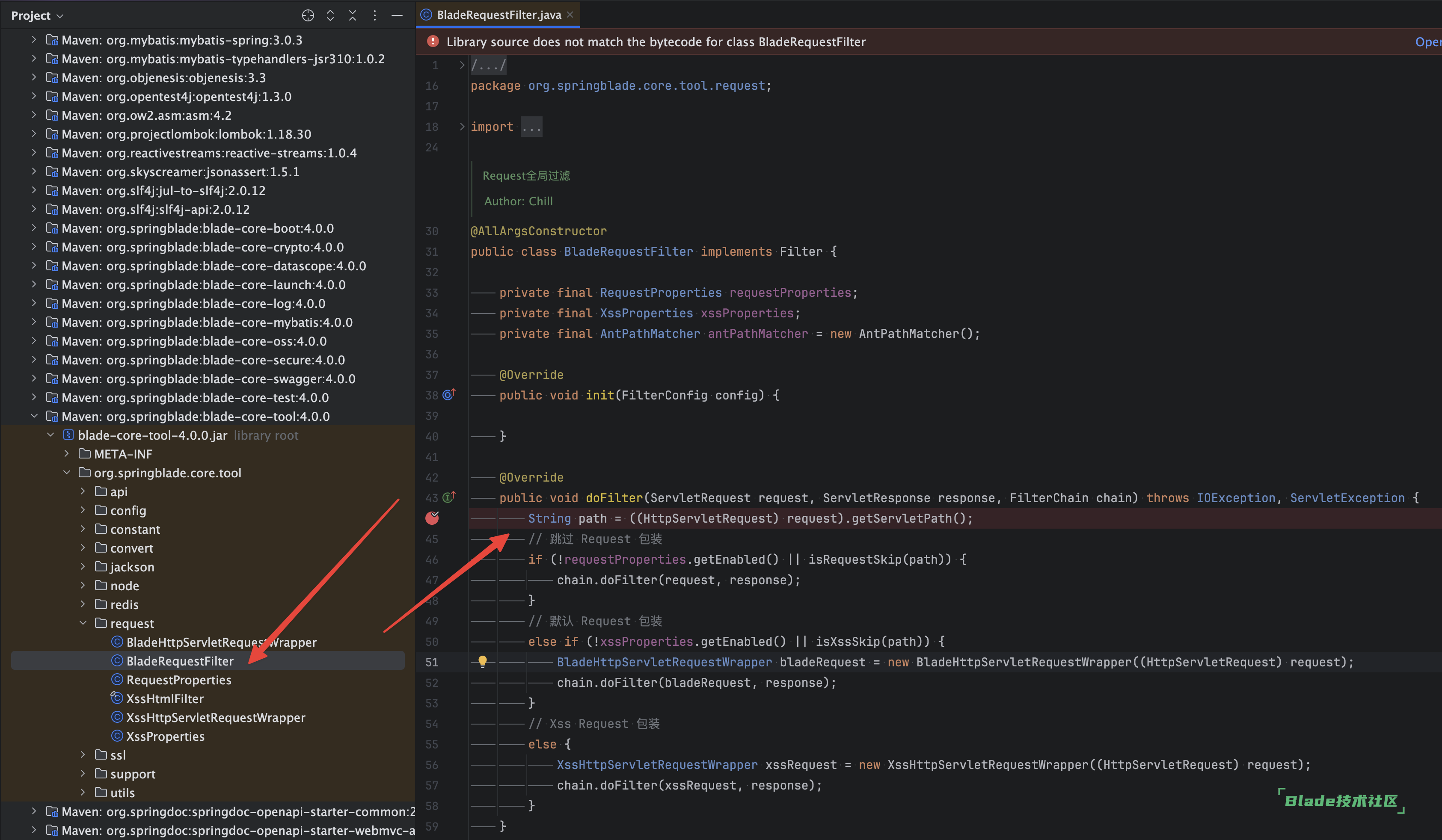Click the support folder icon

[x=101, y=774]
